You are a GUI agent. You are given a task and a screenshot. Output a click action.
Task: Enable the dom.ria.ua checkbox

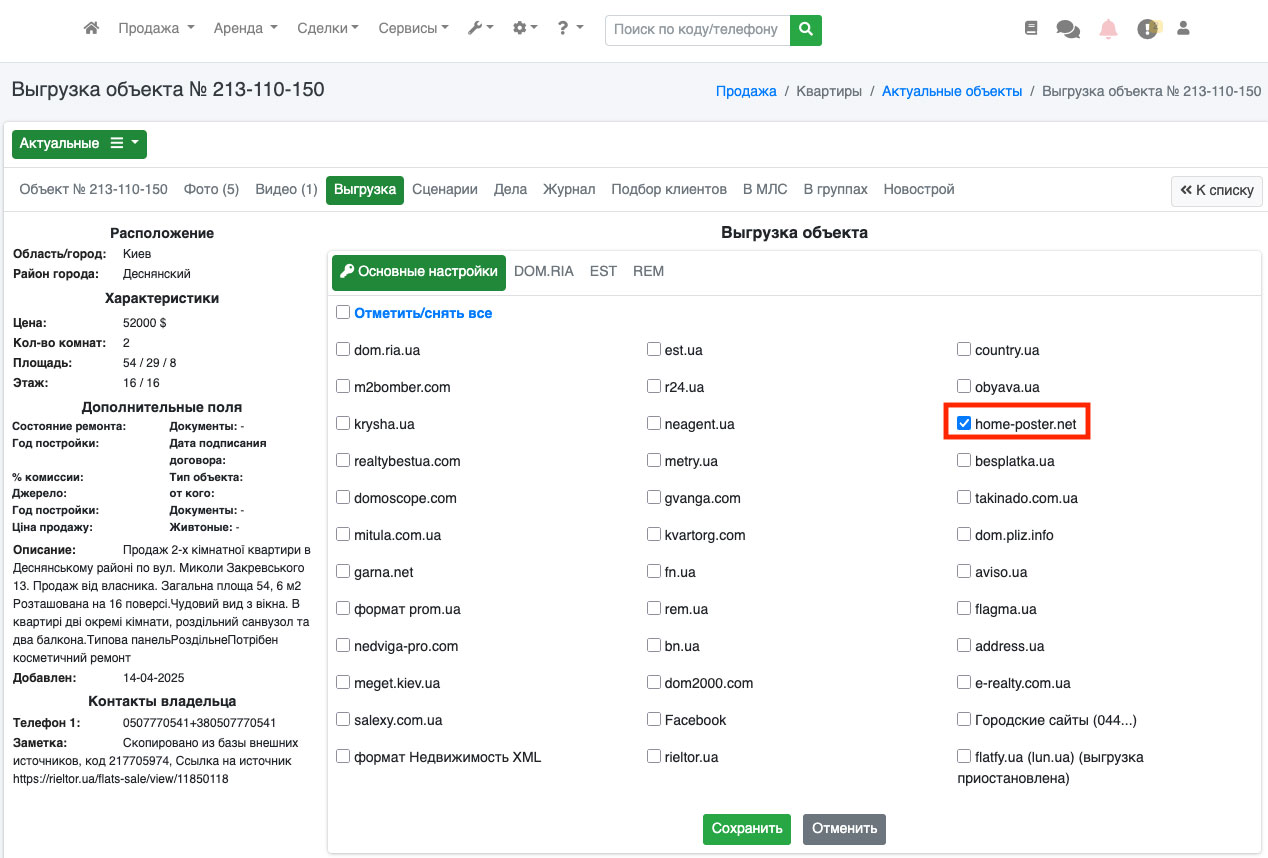tap(343, 350)
